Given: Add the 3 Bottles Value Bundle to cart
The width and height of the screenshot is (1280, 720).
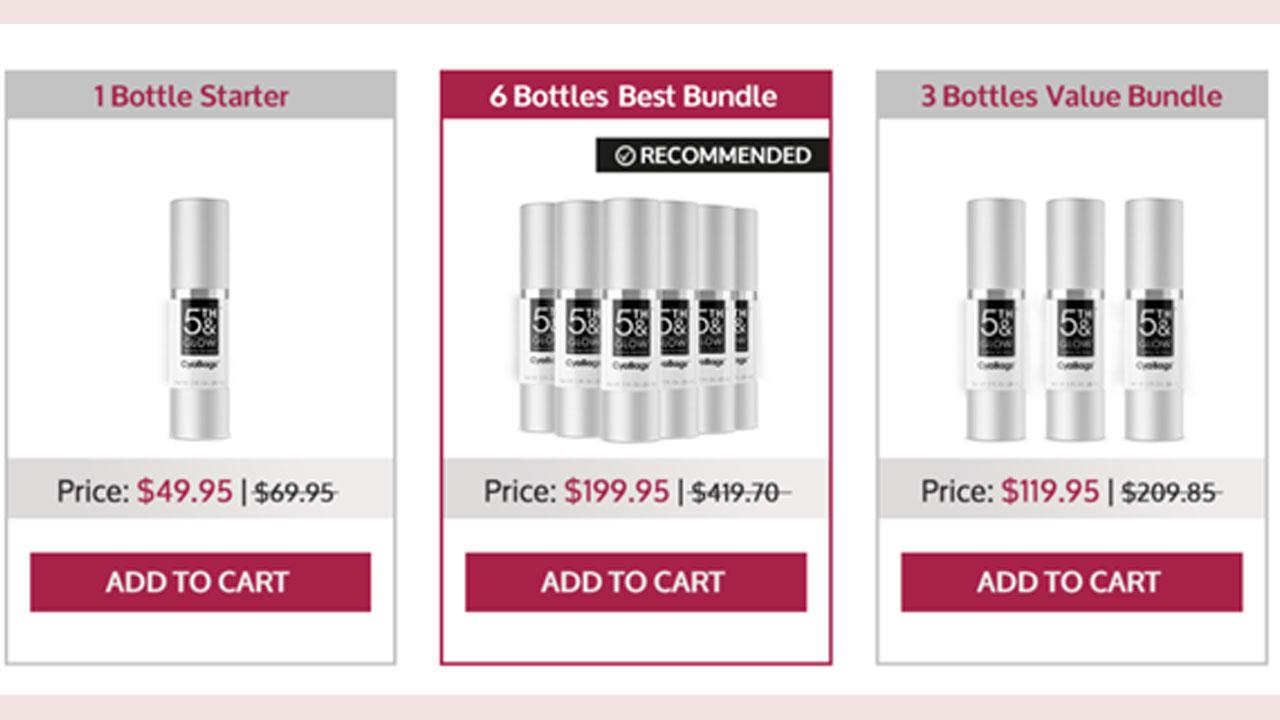Looking at the screenshot, I should (x=1071, y=582).
